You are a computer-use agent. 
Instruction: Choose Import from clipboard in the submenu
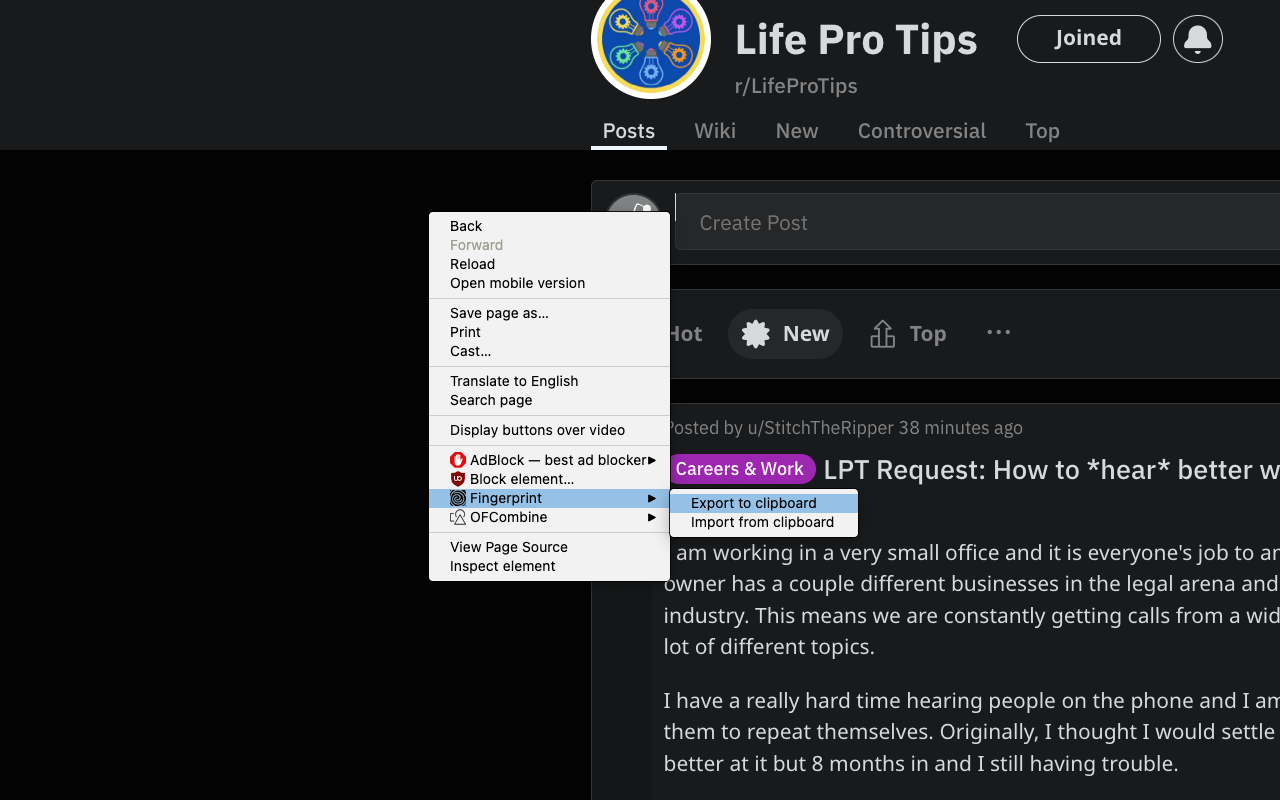click(764, 522)
